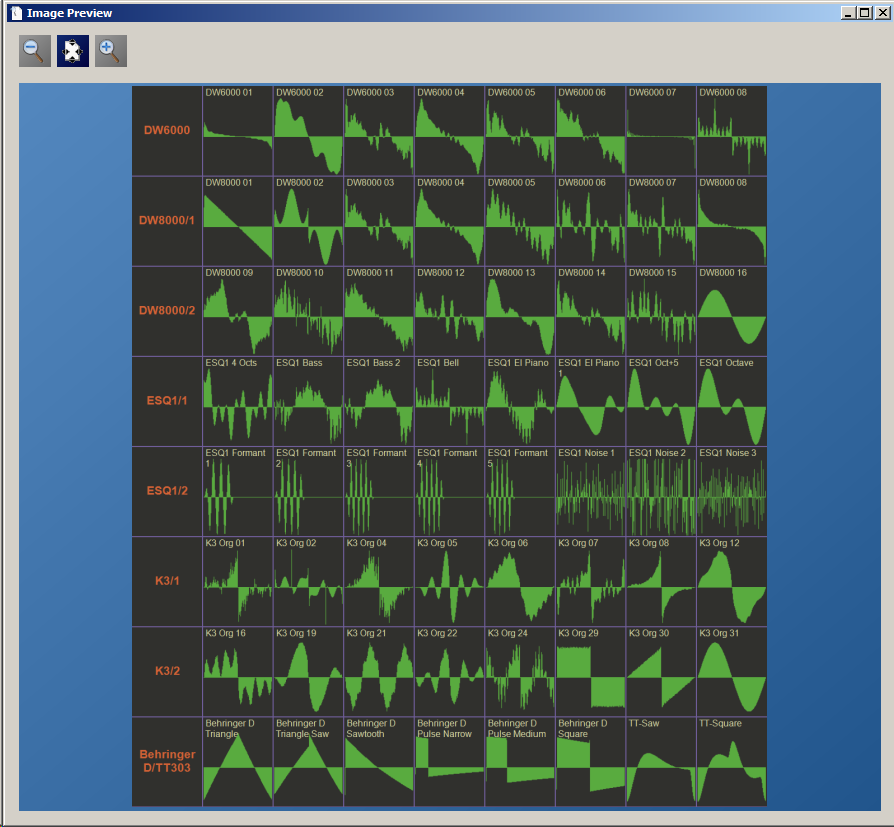Select the TT-Saw waveform cell
This screenshot has height=827, width=894.
point(661,761)
